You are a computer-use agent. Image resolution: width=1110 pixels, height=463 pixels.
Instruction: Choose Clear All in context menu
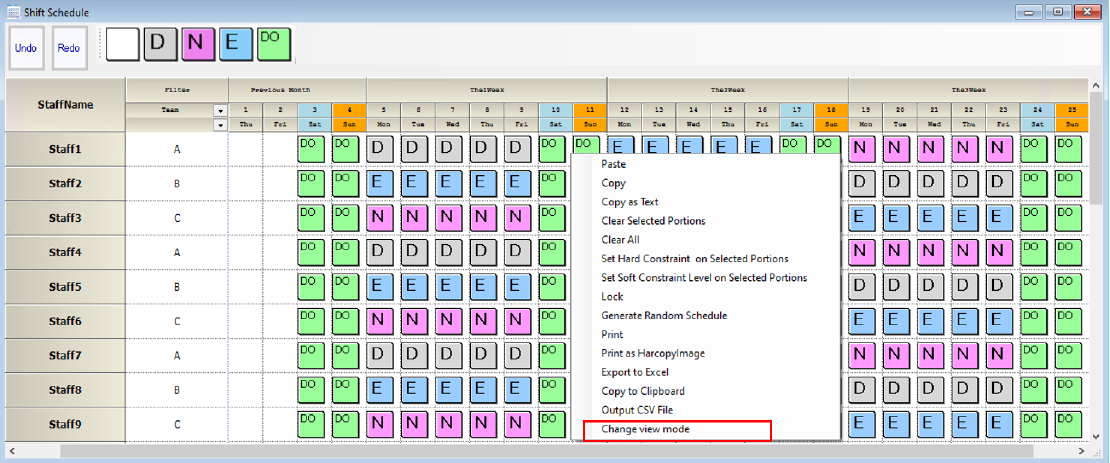pos(620,239)
